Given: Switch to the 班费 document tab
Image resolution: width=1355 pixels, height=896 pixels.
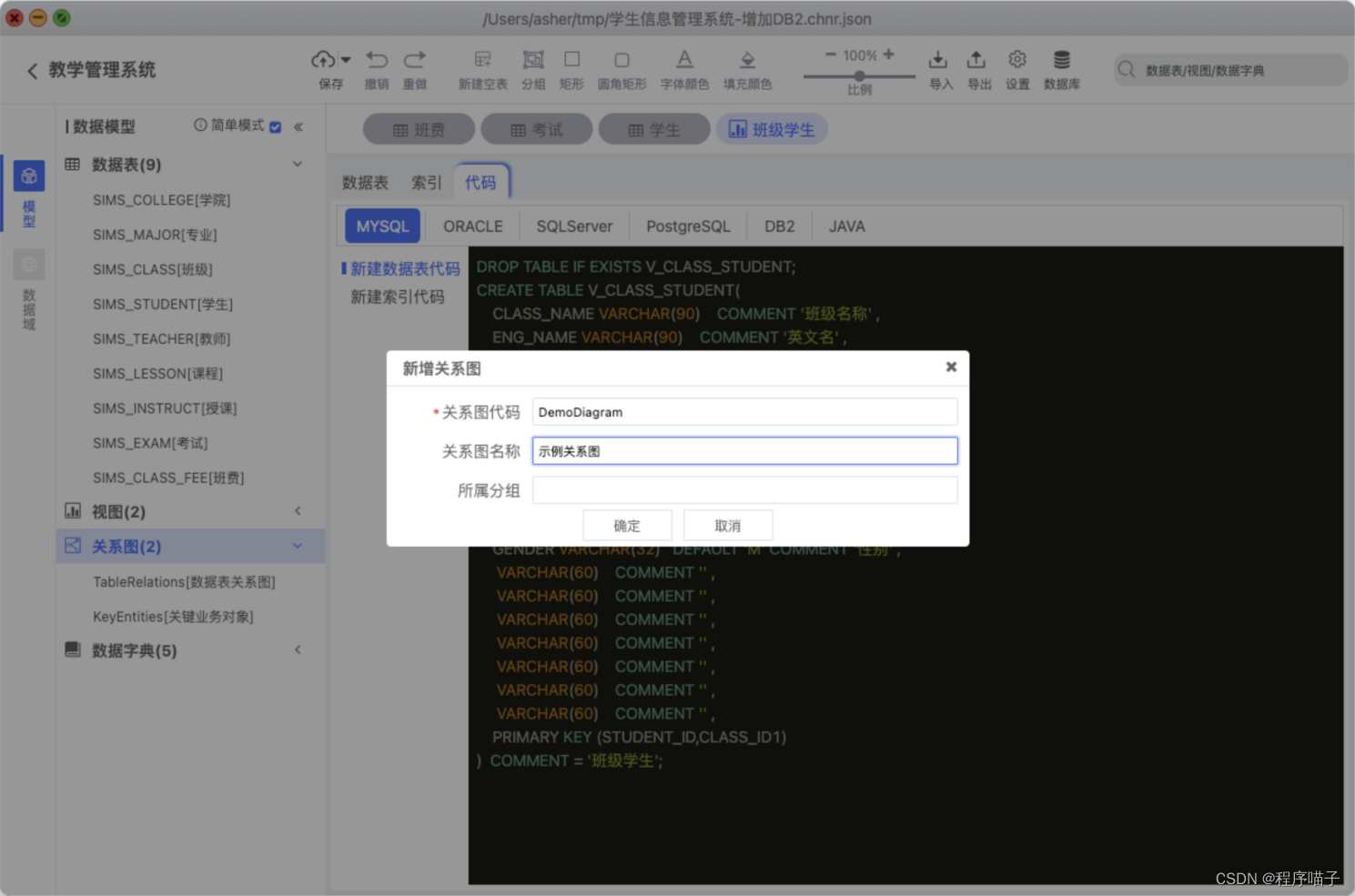Looking at the screenshot, I should (419, 129).
